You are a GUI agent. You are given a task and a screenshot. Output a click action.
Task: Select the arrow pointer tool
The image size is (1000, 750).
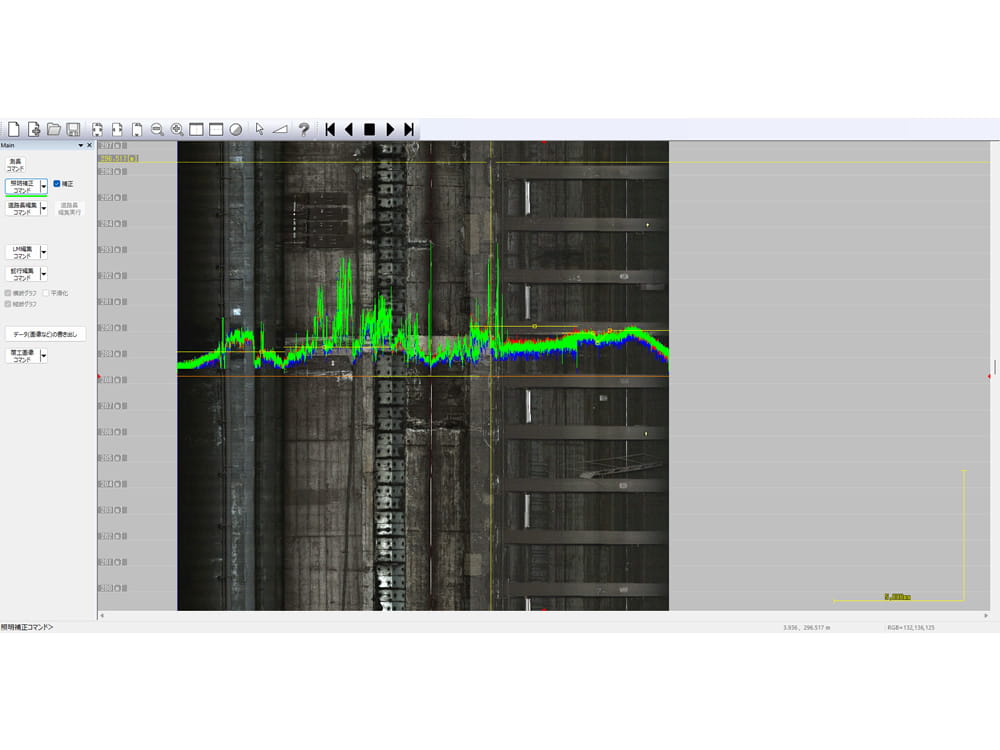tap(259, 129)
